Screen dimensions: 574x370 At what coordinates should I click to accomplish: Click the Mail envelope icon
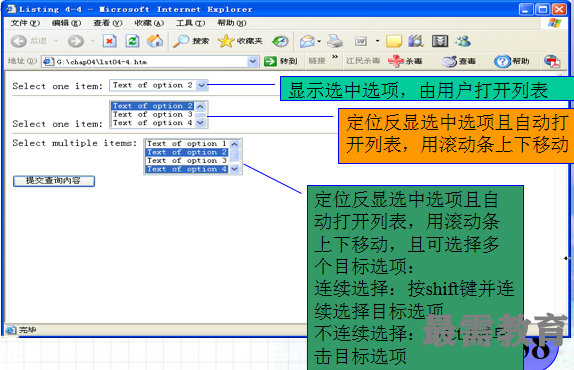[308, 41]
